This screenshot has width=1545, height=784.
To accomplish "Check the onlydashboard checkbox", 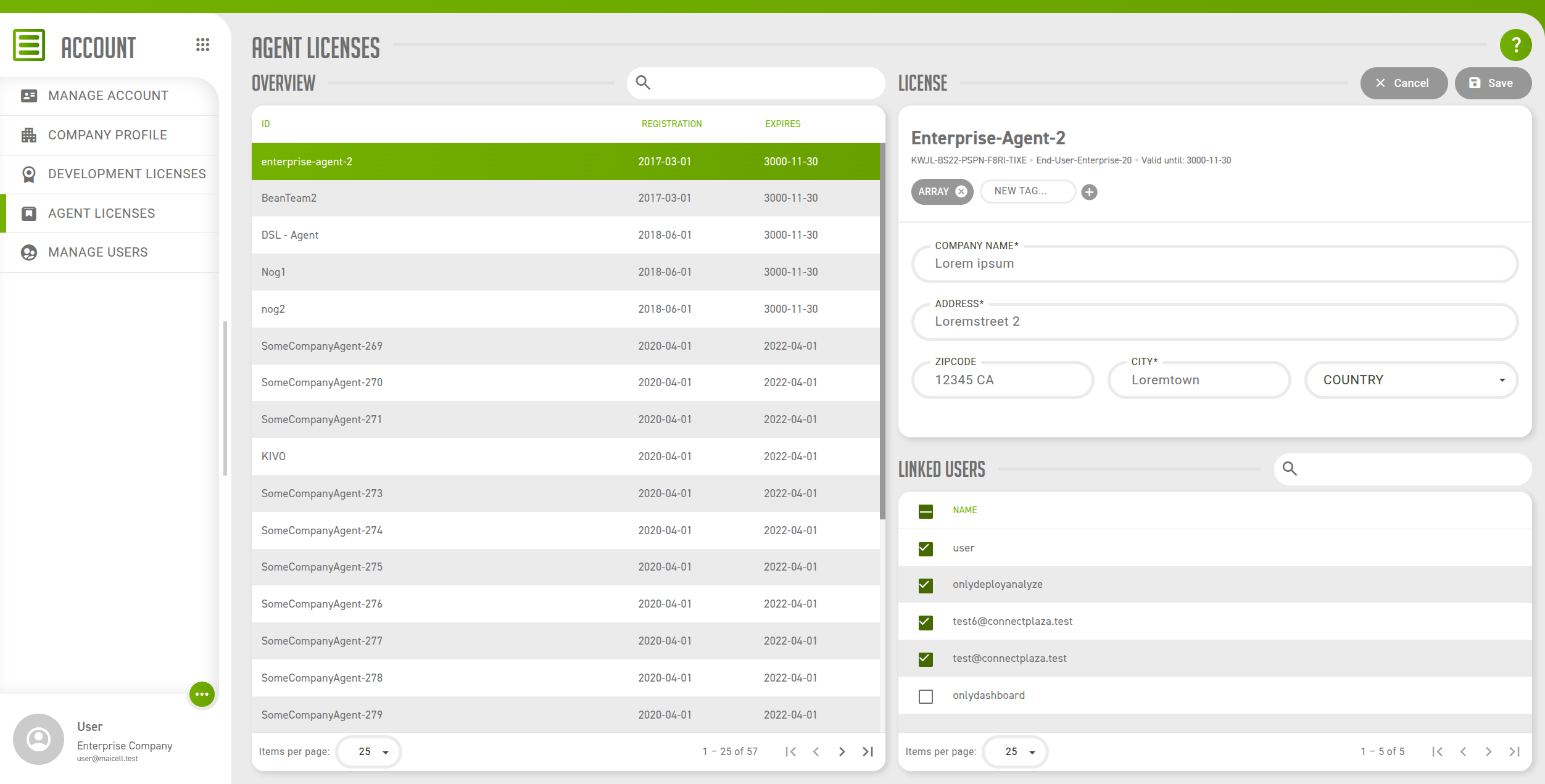I will (x=926, y=696).
